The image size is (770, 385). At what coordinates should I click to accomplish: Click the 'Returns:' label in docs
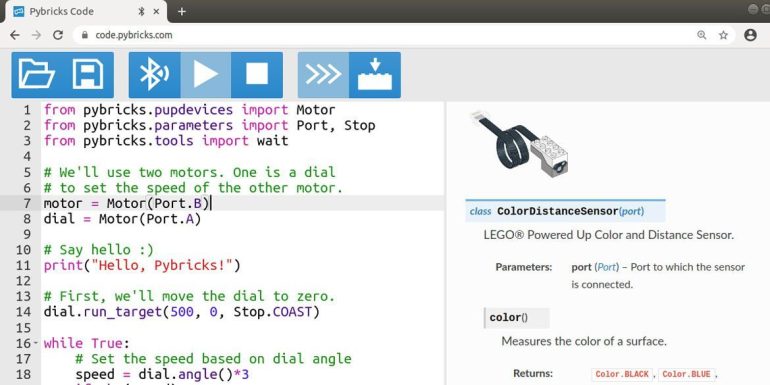click(533, 373)
